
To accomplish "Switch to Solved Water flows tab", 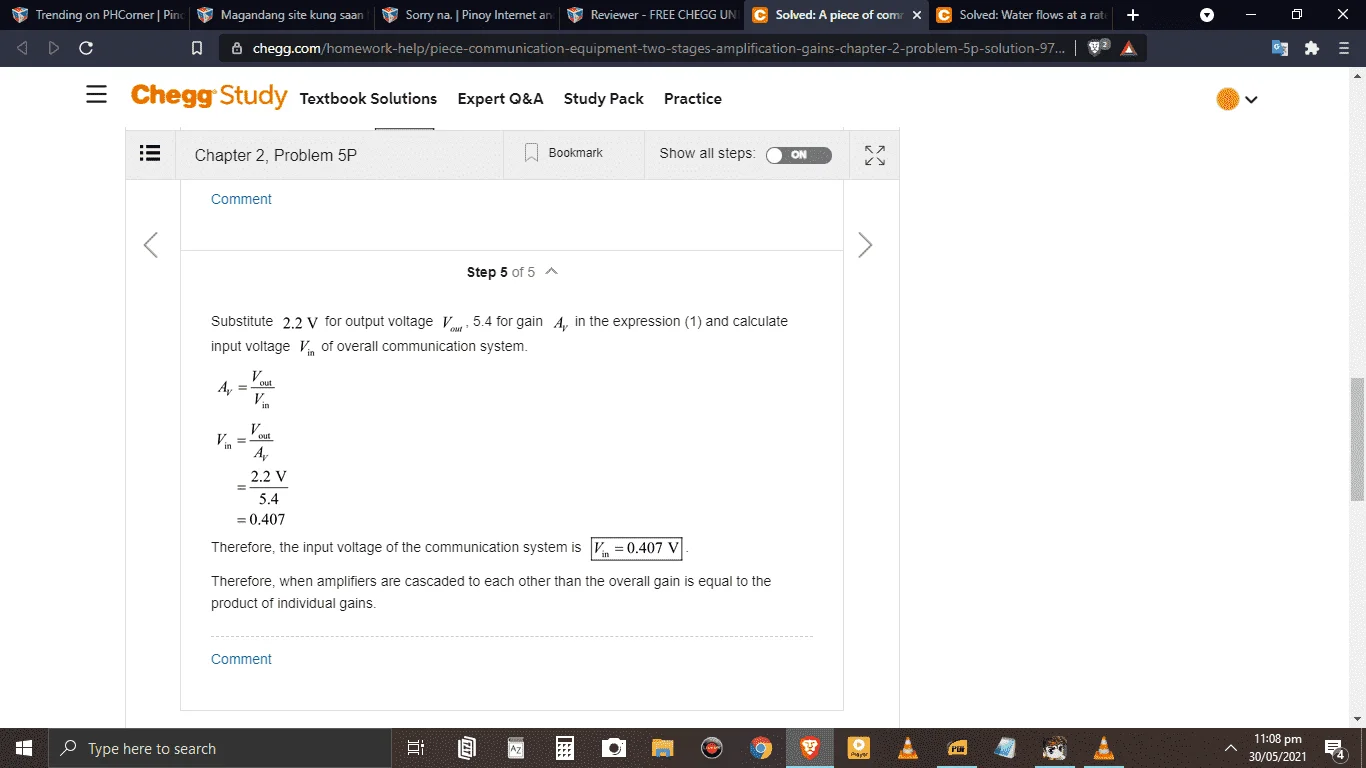I will point(1022,15).
